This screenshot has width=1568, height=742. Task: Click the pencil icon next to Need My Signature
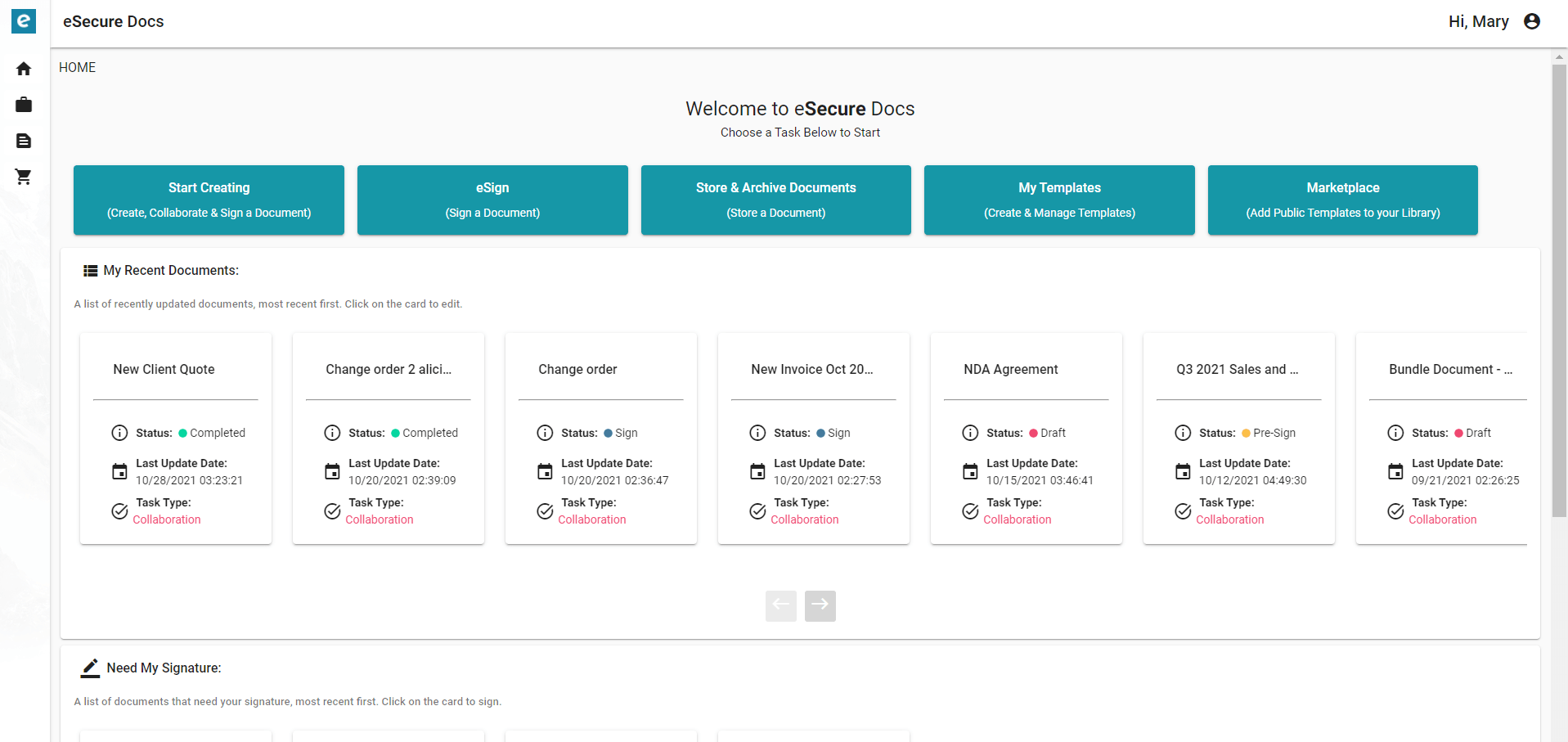click(89, 668)
